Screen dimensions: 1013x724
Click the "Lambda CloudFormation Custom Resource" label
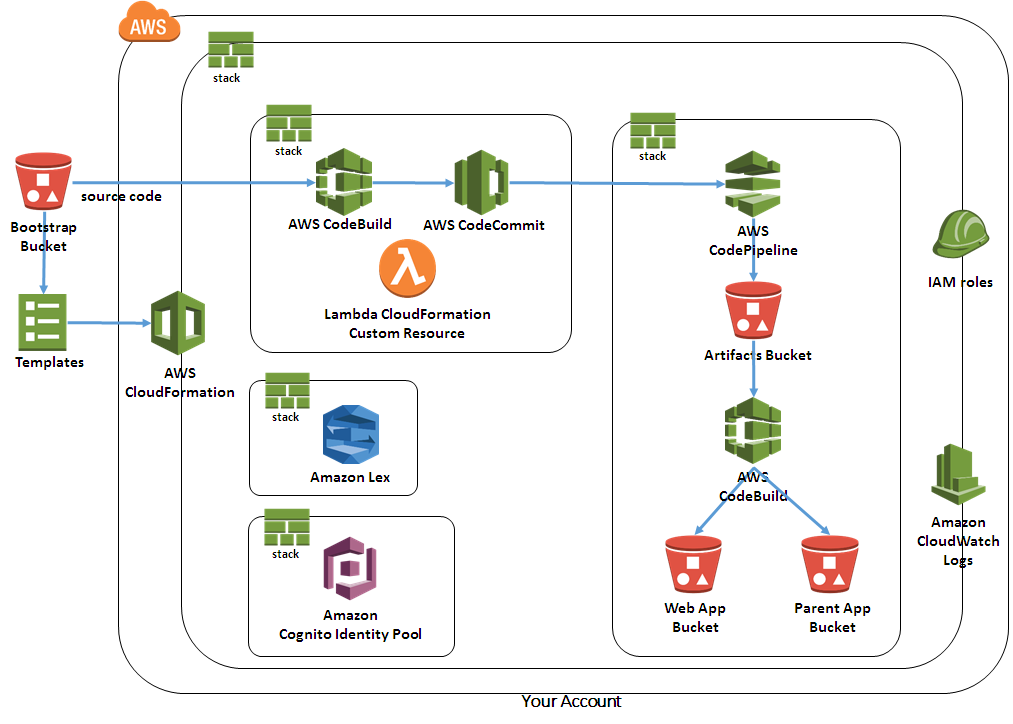click(407, 324)
